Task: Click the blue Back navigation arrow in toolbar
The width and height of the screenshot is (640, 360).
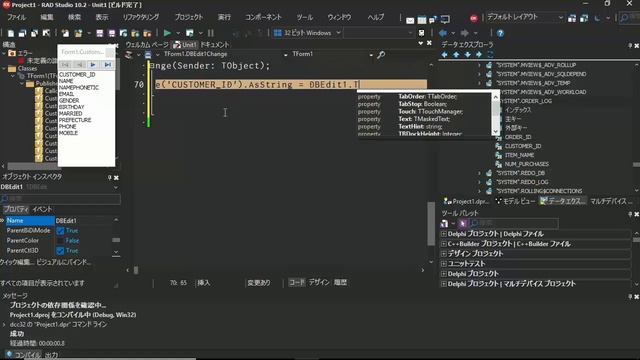Action: point(443,33)
